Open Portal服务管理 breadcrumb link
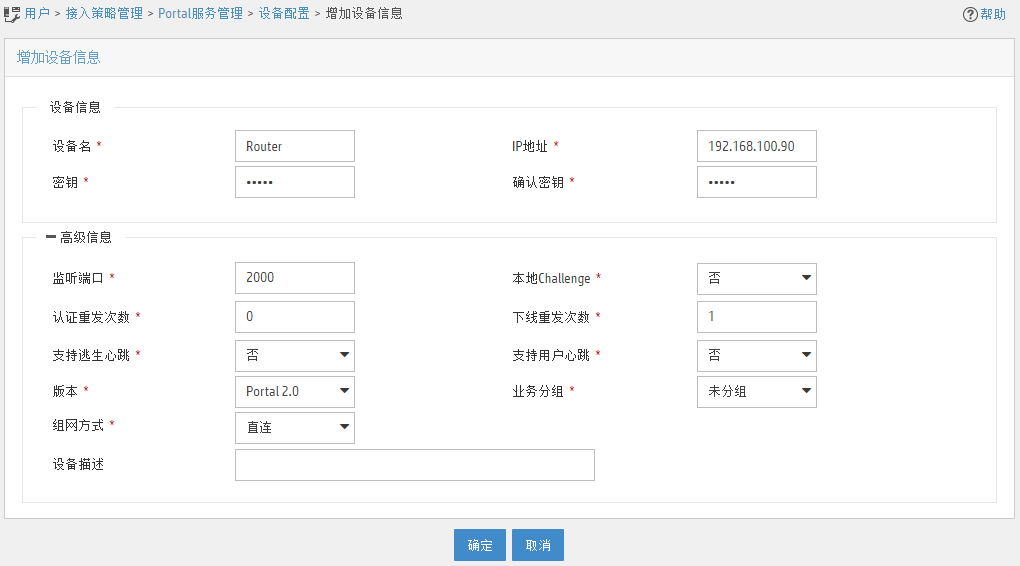 click(200, 14)
